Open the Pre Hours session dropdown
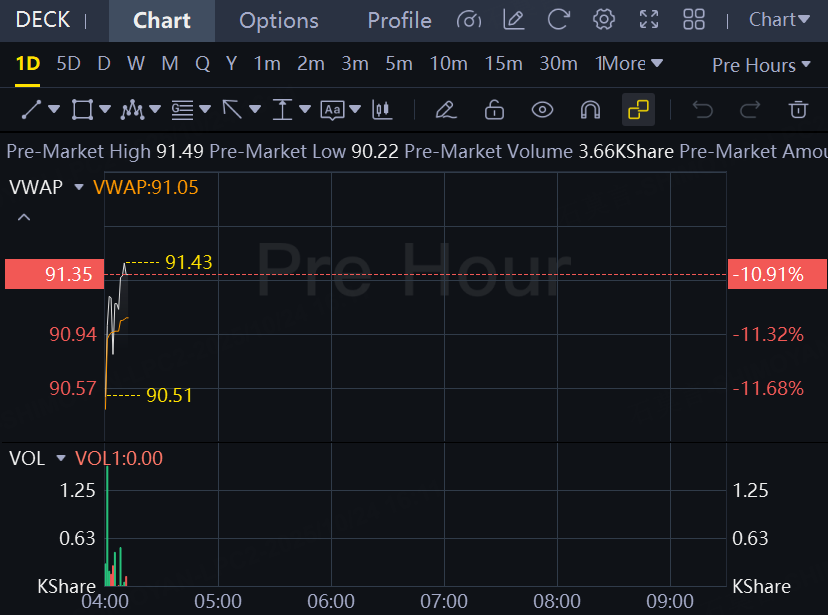Screen dimensions: 828x615 pos(761,65)
